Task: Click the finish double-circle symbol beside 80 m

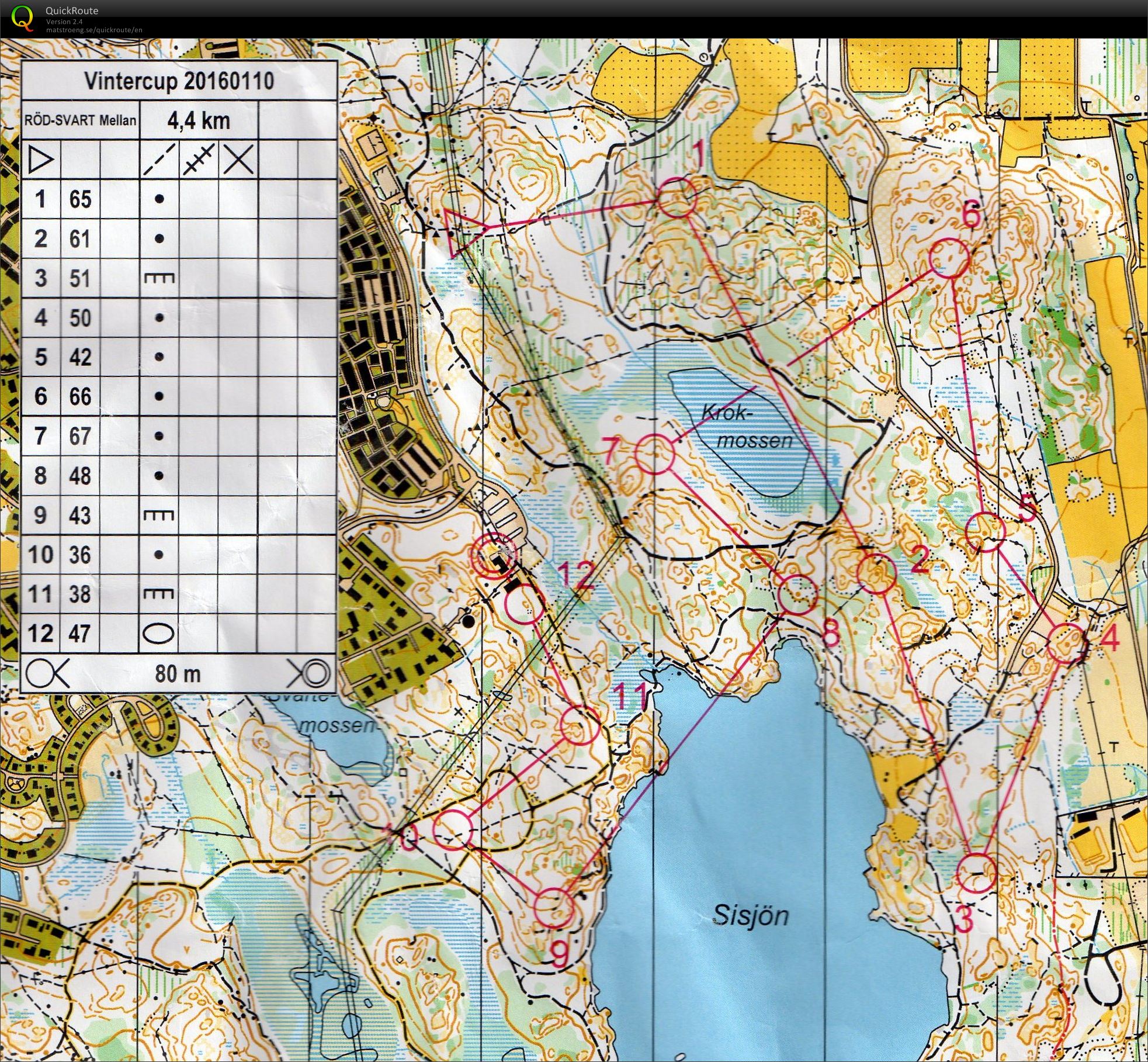Action: click(308, 673)
